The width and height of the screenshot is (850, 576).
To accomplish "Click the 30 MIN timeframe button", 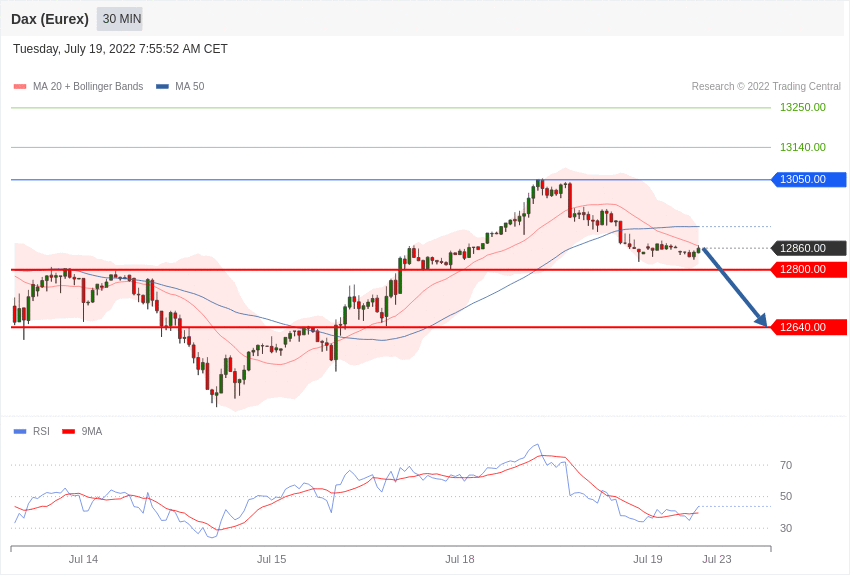I will point(121,19).
